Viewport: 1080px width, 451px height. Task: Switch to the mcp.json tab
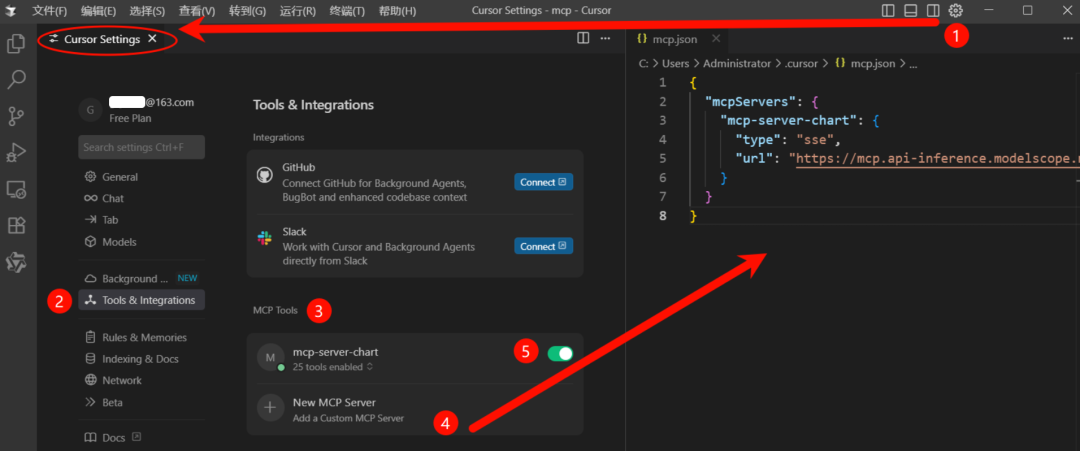(672, 39)
